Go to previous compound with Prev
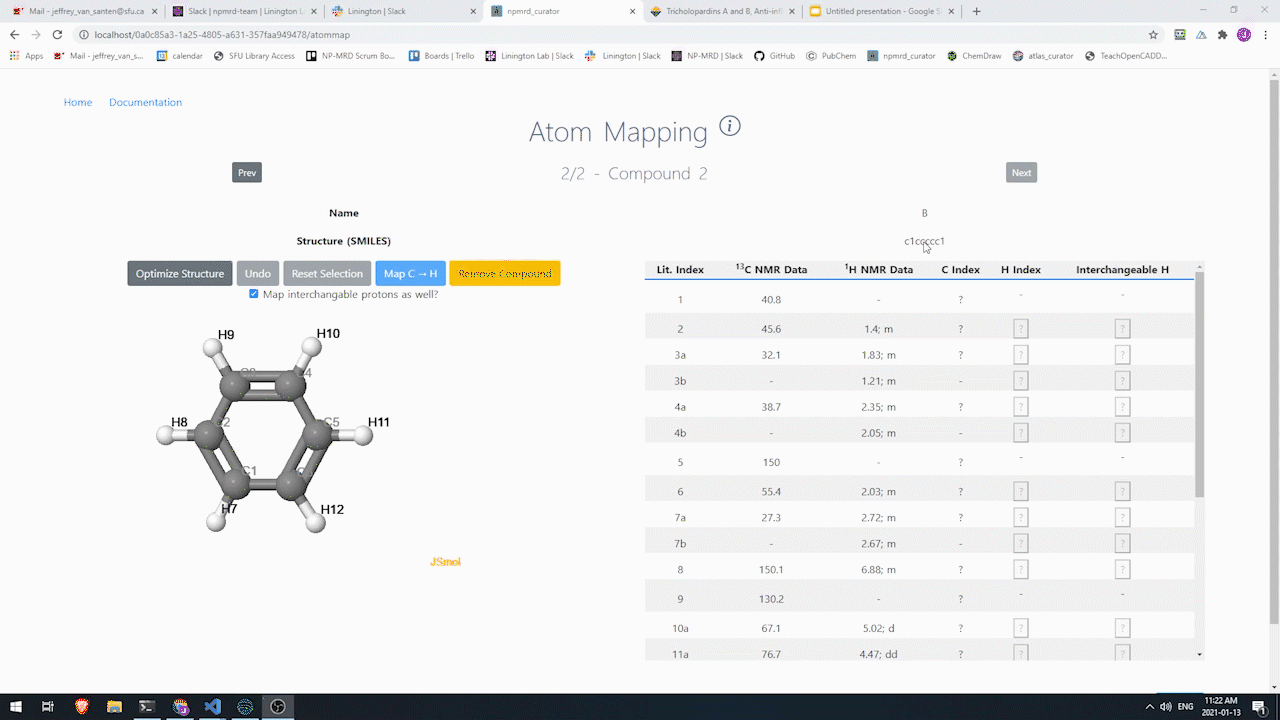Viewport: 1280px width, 720px height. pos(247,173)
